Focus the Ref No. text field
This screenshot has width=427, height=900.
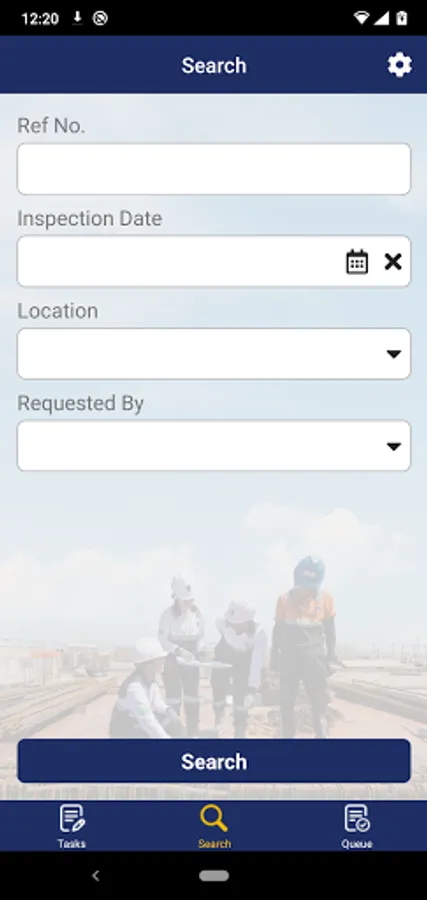[x=214, y=169]
